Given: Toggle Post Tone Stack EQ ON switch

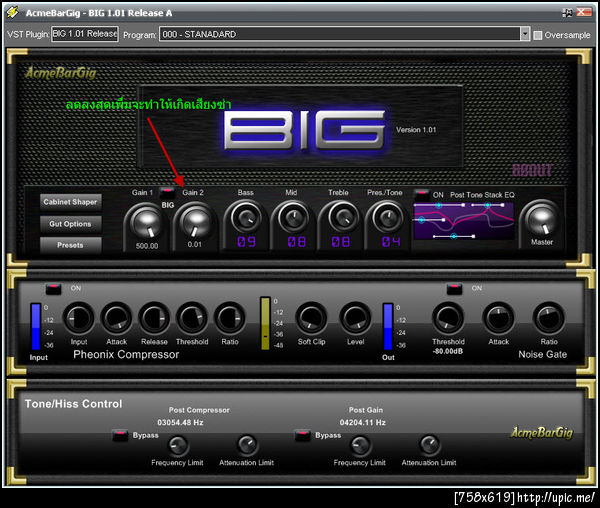Looking at the screenshot, I should (422, 194).
